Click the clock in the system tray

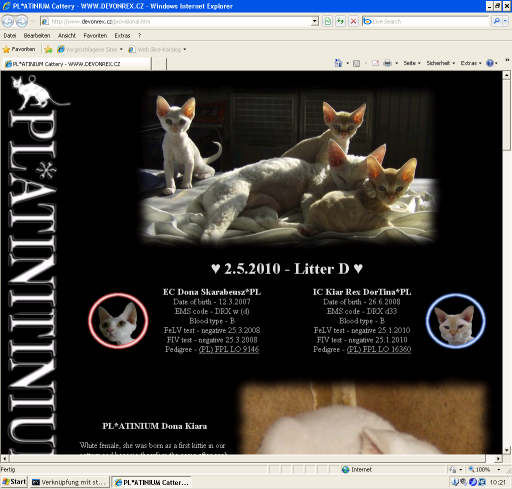pos(498,482)
